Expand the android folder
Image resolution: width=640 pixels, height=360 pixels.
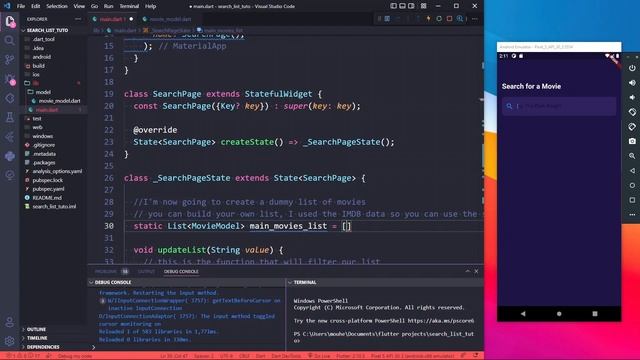tap(42, 57)
